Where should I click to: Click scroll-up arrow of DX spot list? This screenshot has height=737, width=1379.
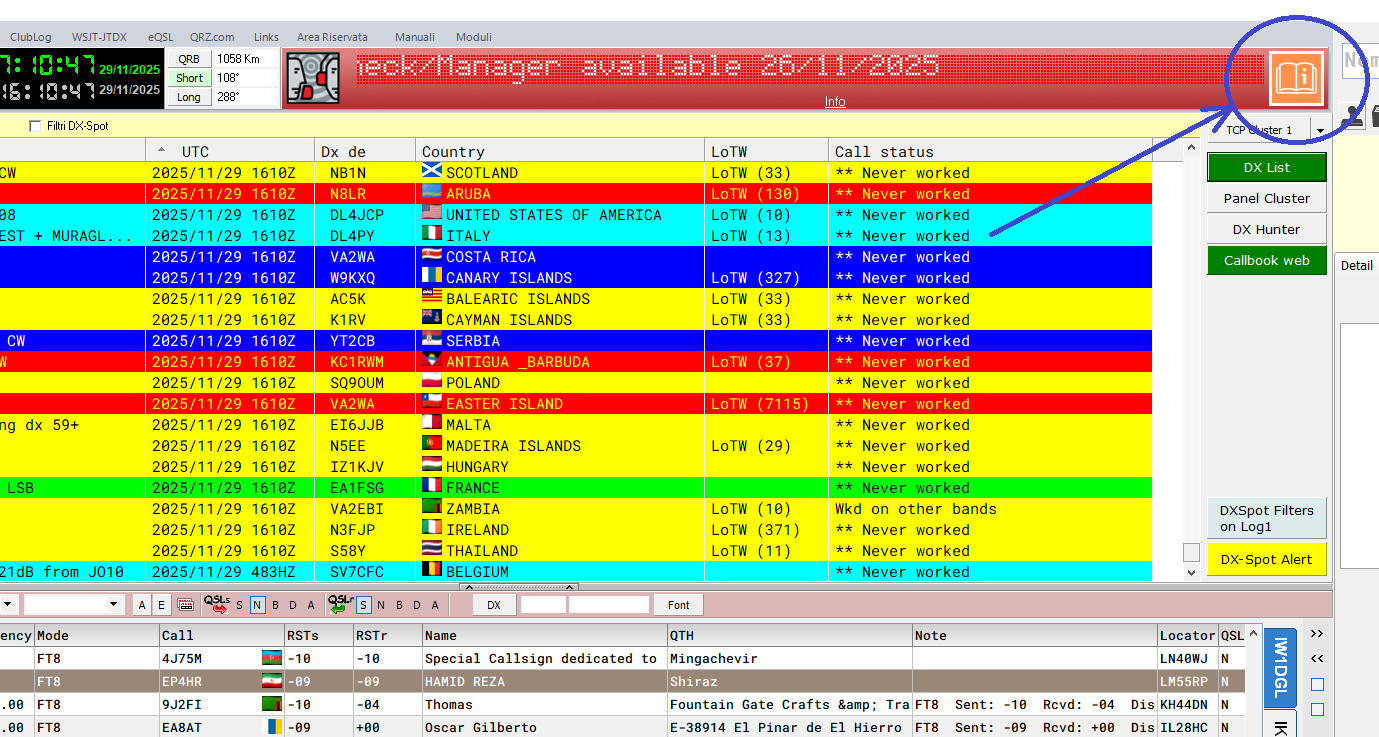pos(1190,148)
